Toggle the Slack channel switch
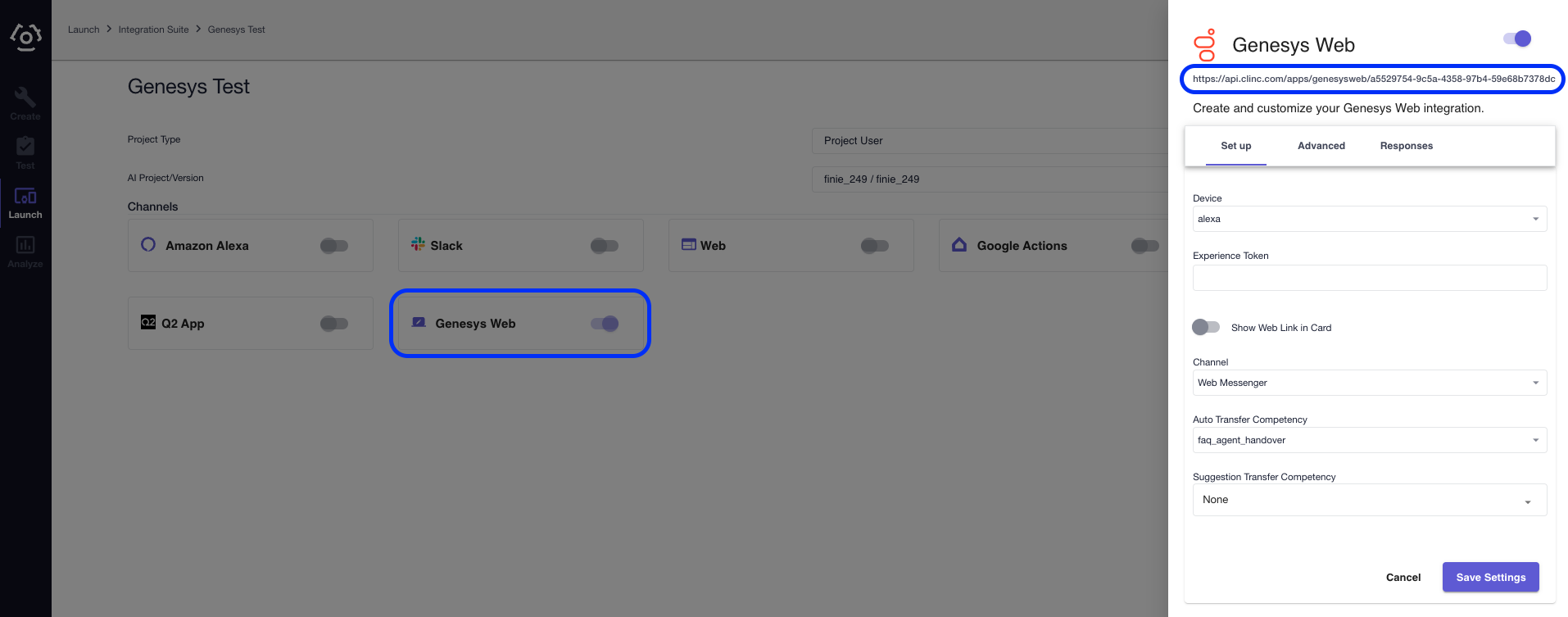The height and width of the screenshot is (617, 1568). pyautogui.click(x=605, y=245)
